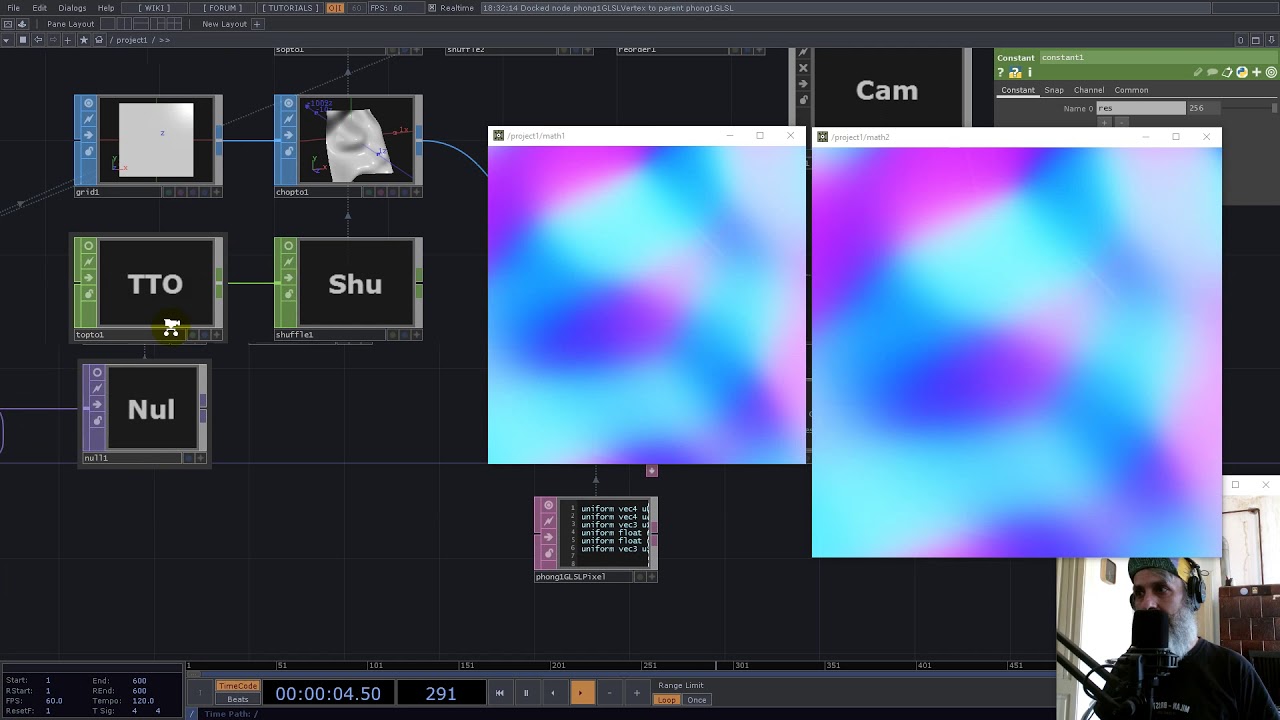Add new layout with plus button
The width and height of the screenshot is (1280, 720).
[x=257, y=24]
